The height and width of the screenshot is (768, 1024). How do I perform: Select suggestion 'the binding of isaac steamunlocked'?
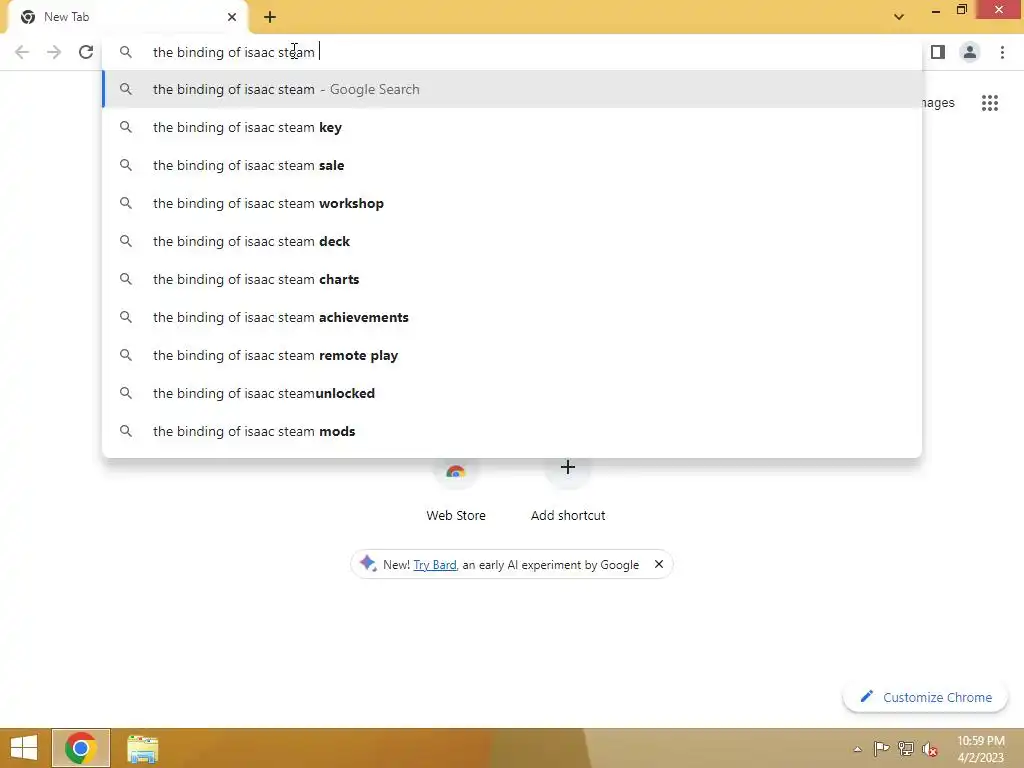513,393
